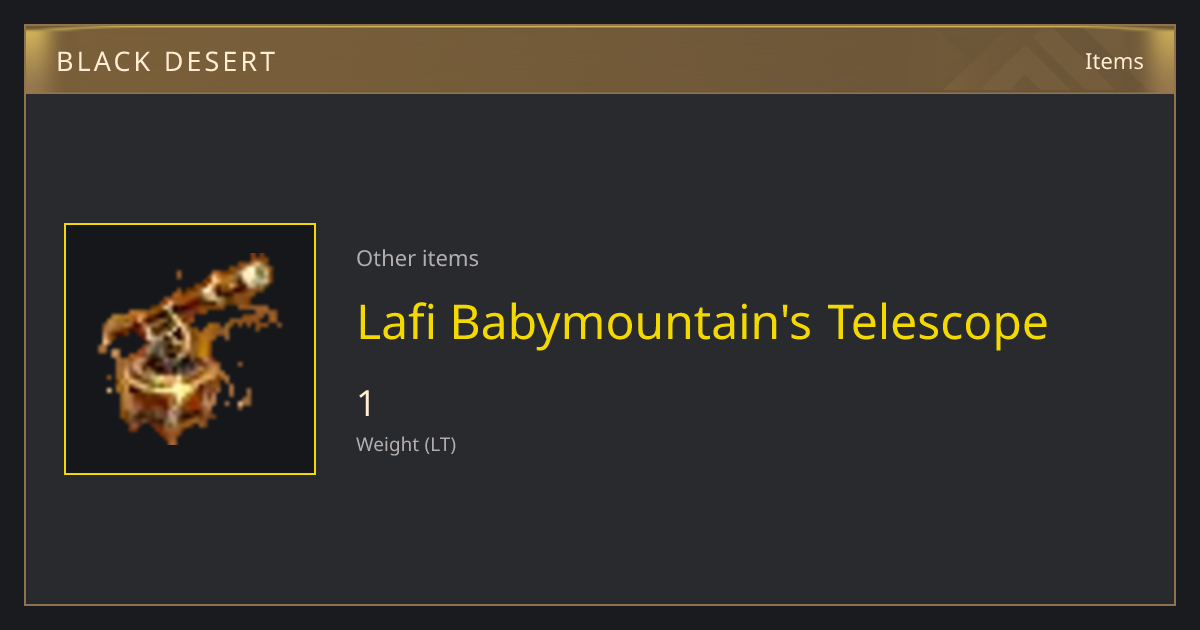Select the weight value 1
The width and height of the screenshot is (1200, 630).
click(x=365, y=404)
